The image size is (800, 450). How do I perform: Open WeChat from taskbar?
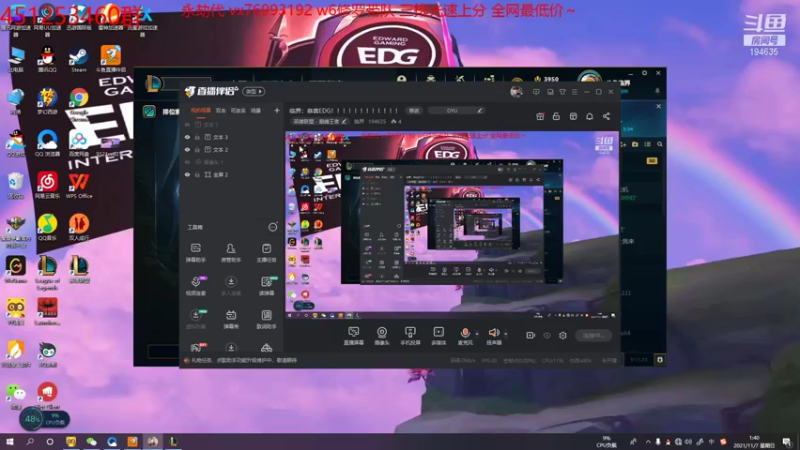[x=91, y=441]
